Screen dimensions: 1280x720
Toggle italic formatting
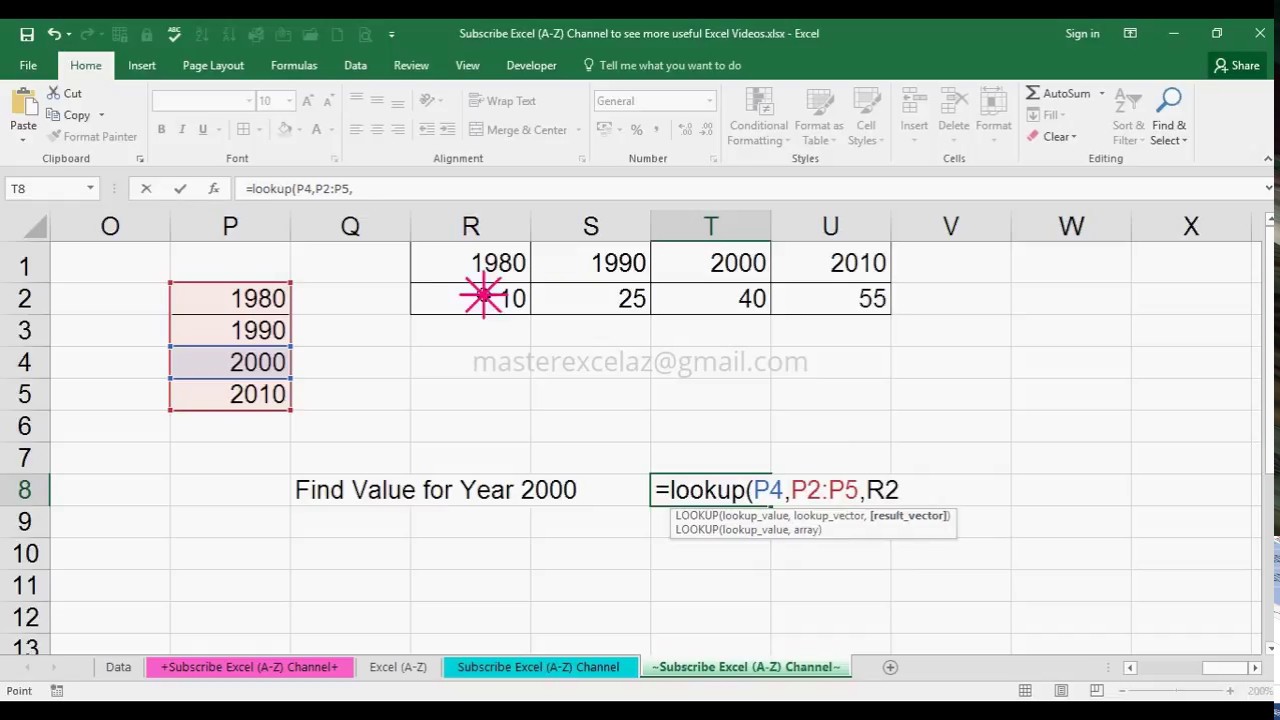181,130
